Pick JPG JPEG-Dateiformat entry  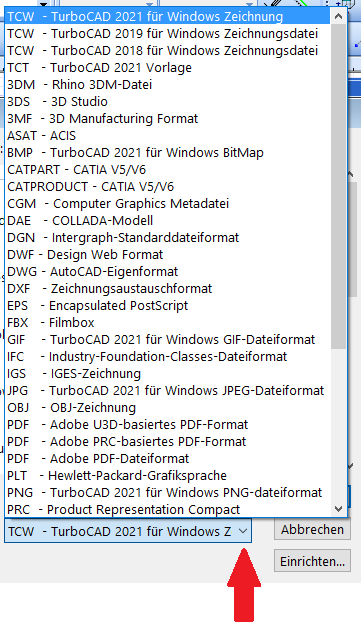tap(168, 391)
